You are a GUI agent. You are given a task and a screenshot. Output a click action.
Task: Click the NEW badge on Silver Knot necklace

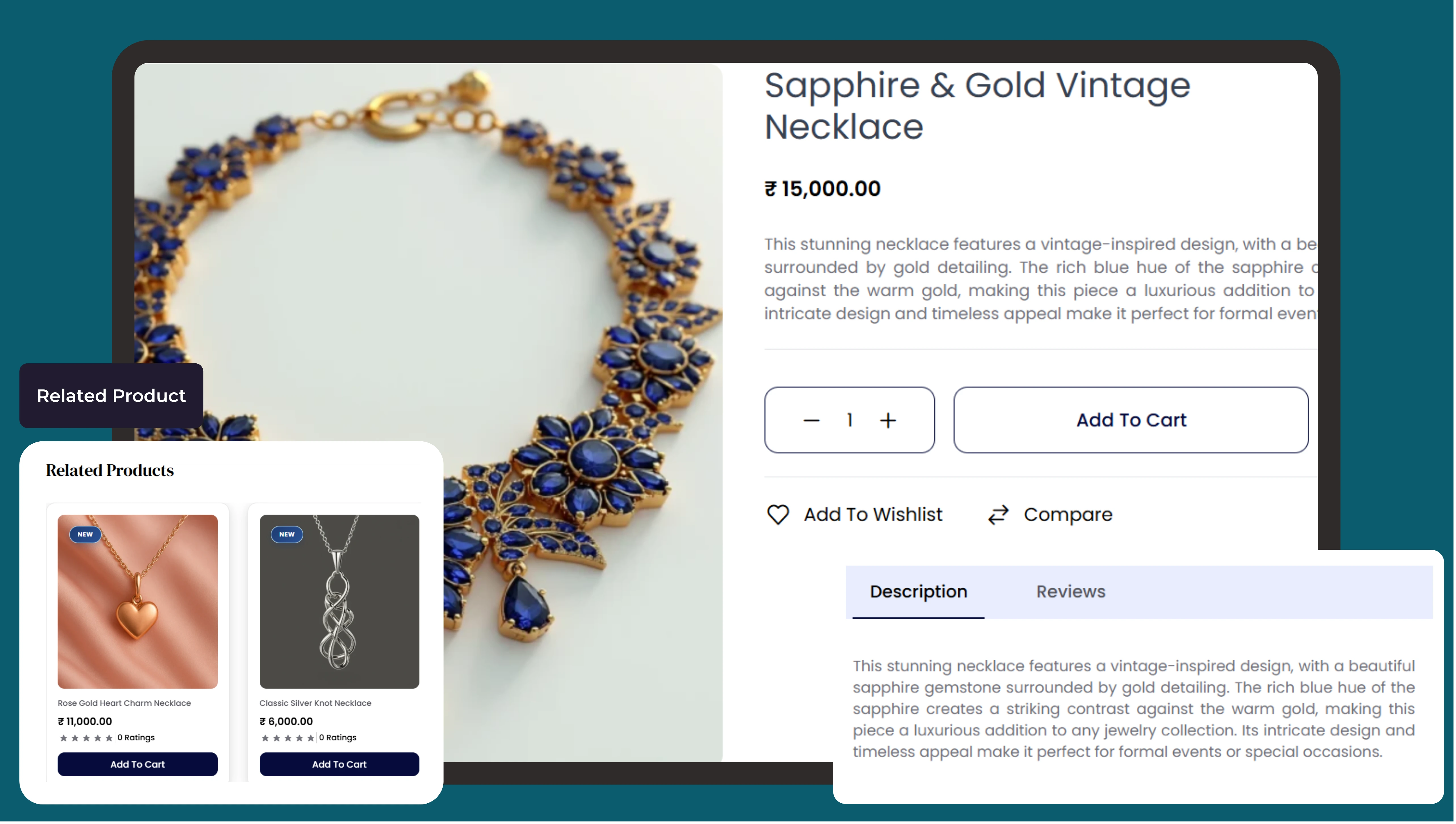[287, 535]
